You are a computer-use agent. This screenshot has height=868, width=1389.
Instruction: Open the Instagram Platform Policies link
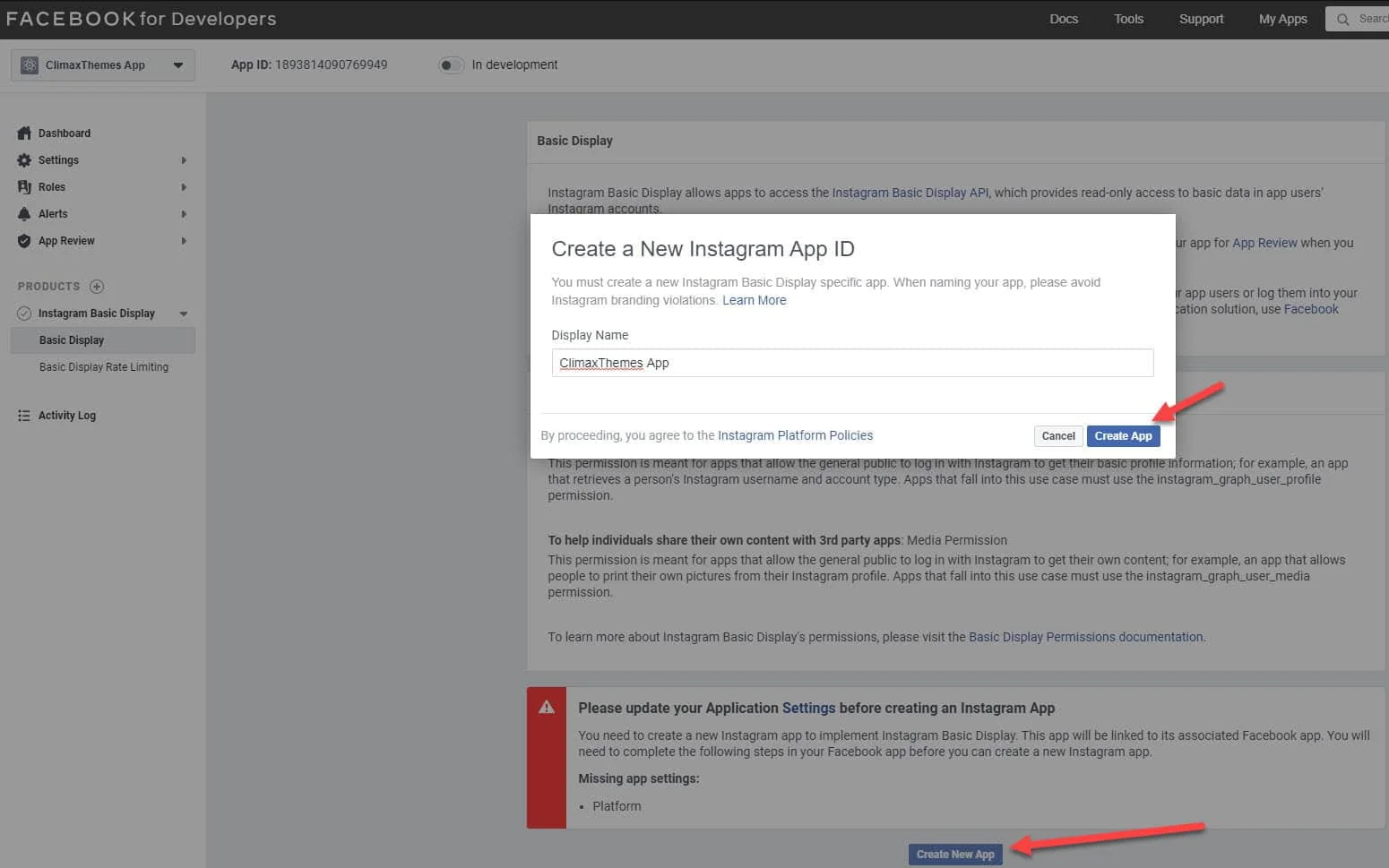[795, 435]
